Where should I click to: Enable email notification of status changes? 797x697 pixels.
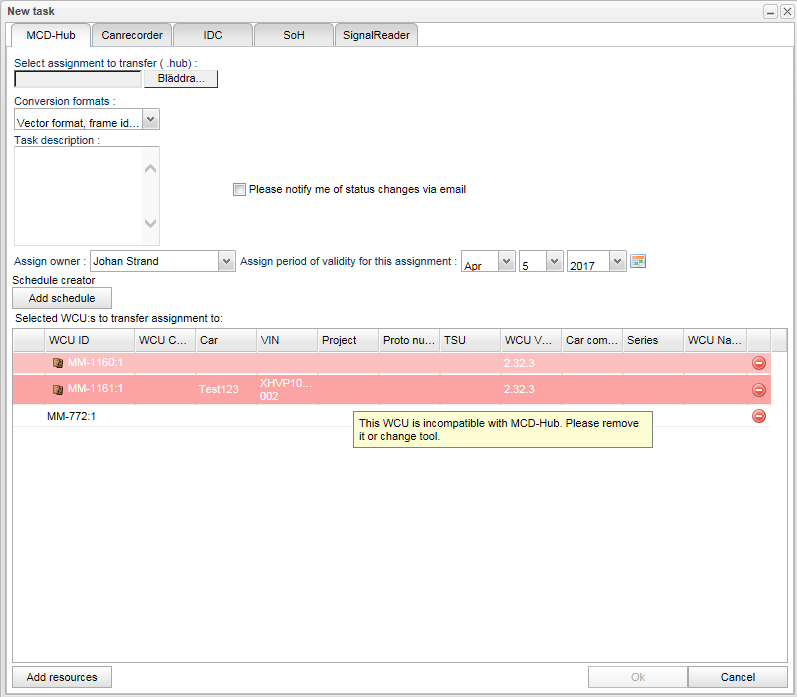[239, 189]
